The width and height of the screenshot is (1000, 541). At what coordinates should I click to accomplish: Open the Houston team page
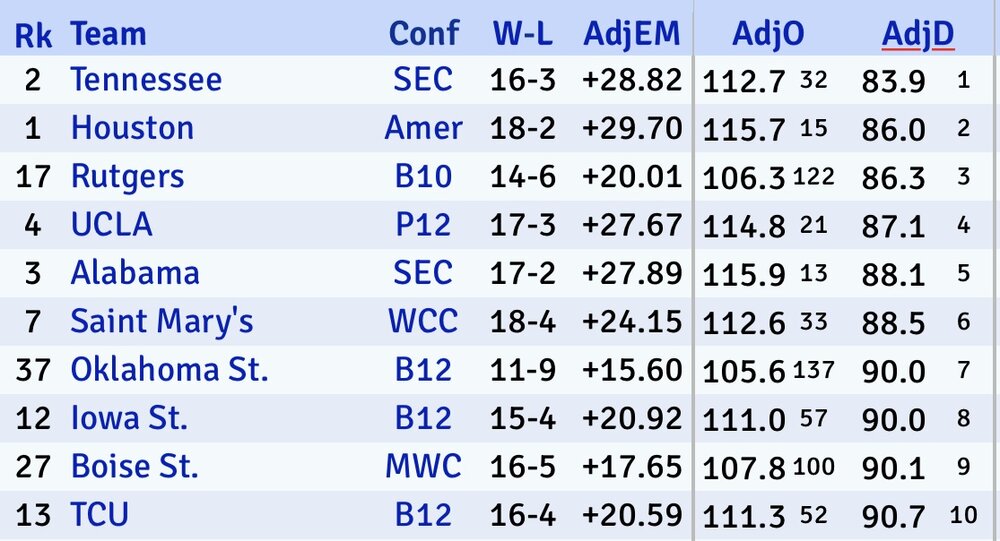(132, 128)
